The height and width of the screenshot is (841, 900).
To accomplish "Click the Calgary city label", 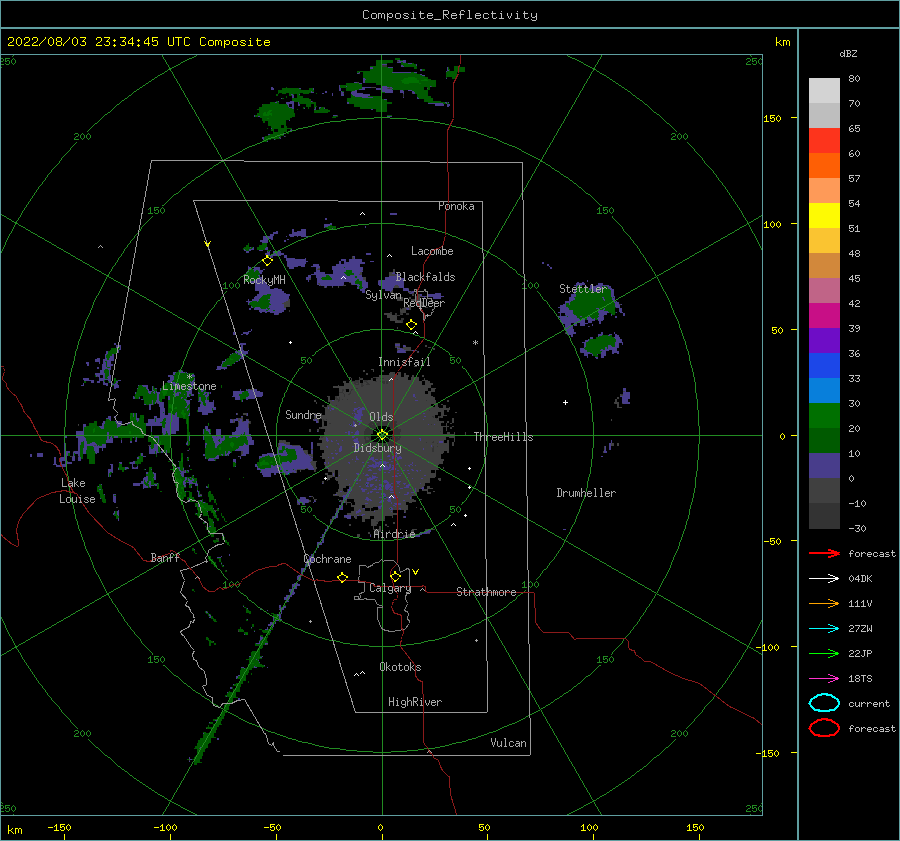I will [390, 588].
